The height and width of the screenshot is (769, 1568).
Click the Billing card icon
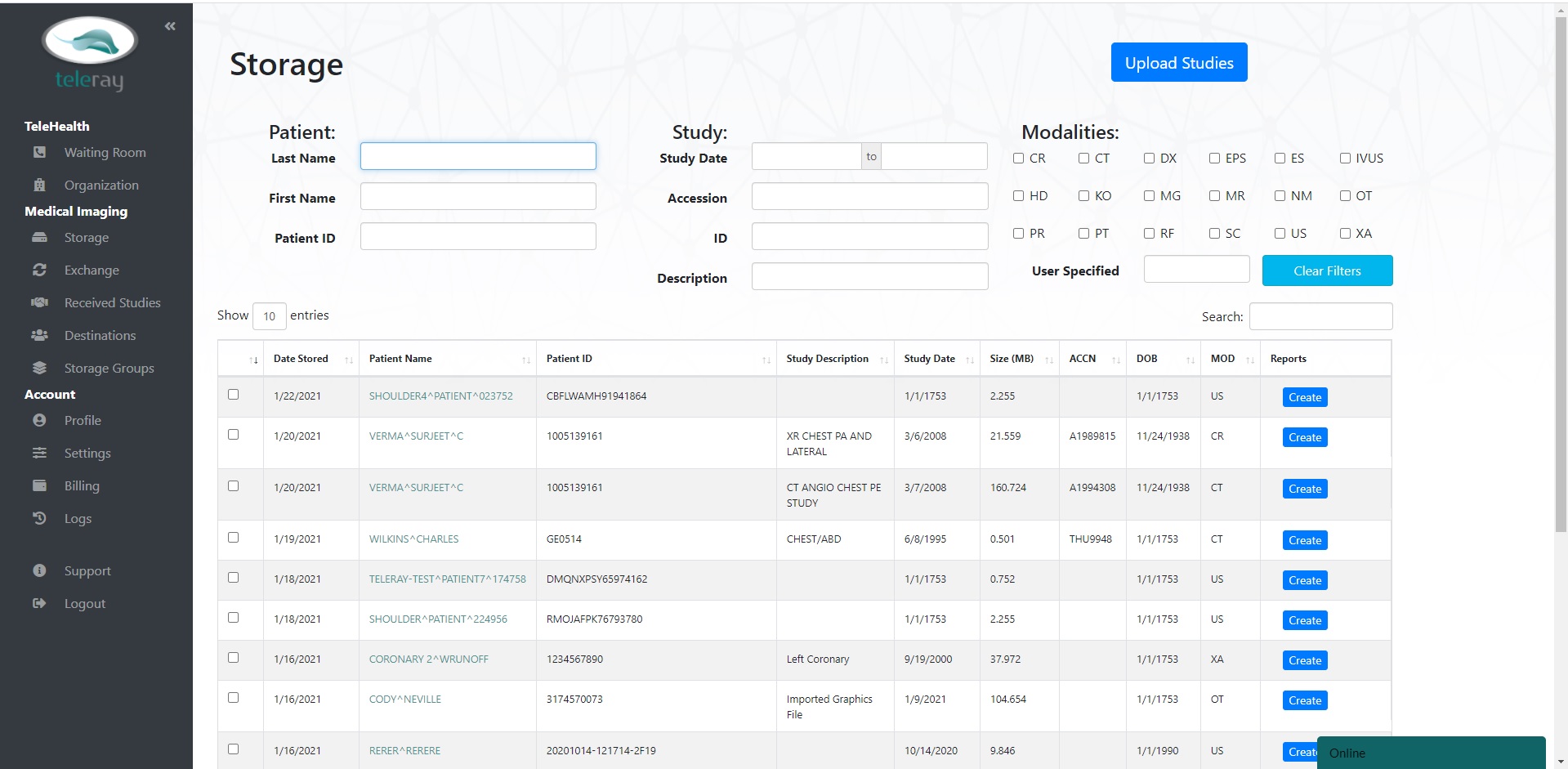(39, 485)
